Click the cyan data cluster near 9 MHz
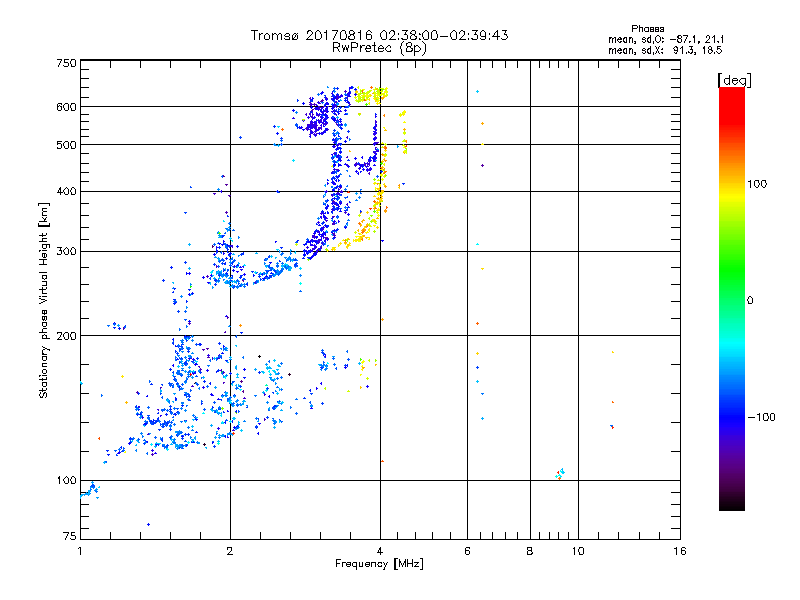800x600 pixels. click(560, 474)
